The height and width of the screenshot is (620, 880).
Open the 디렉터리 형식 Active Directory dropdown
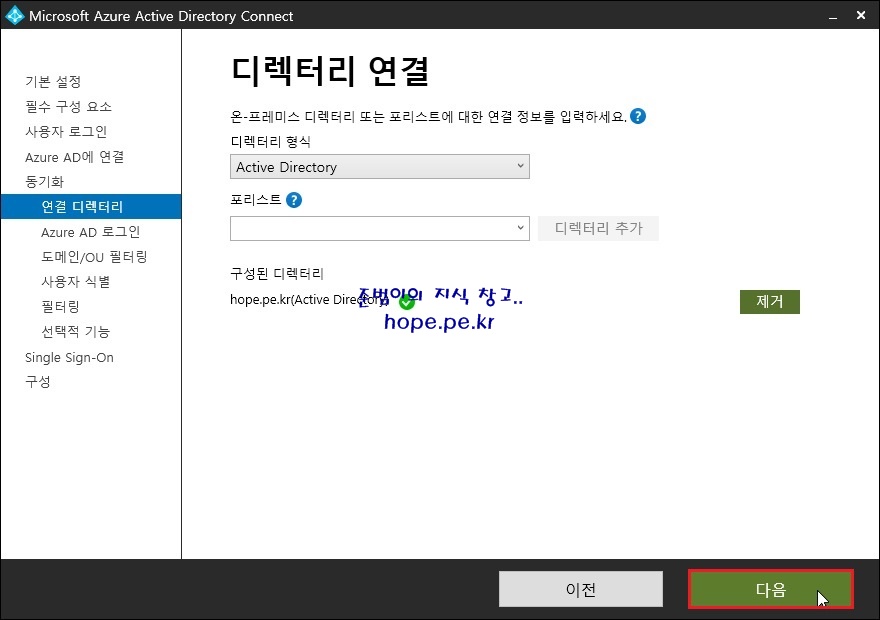pos(379,167)
